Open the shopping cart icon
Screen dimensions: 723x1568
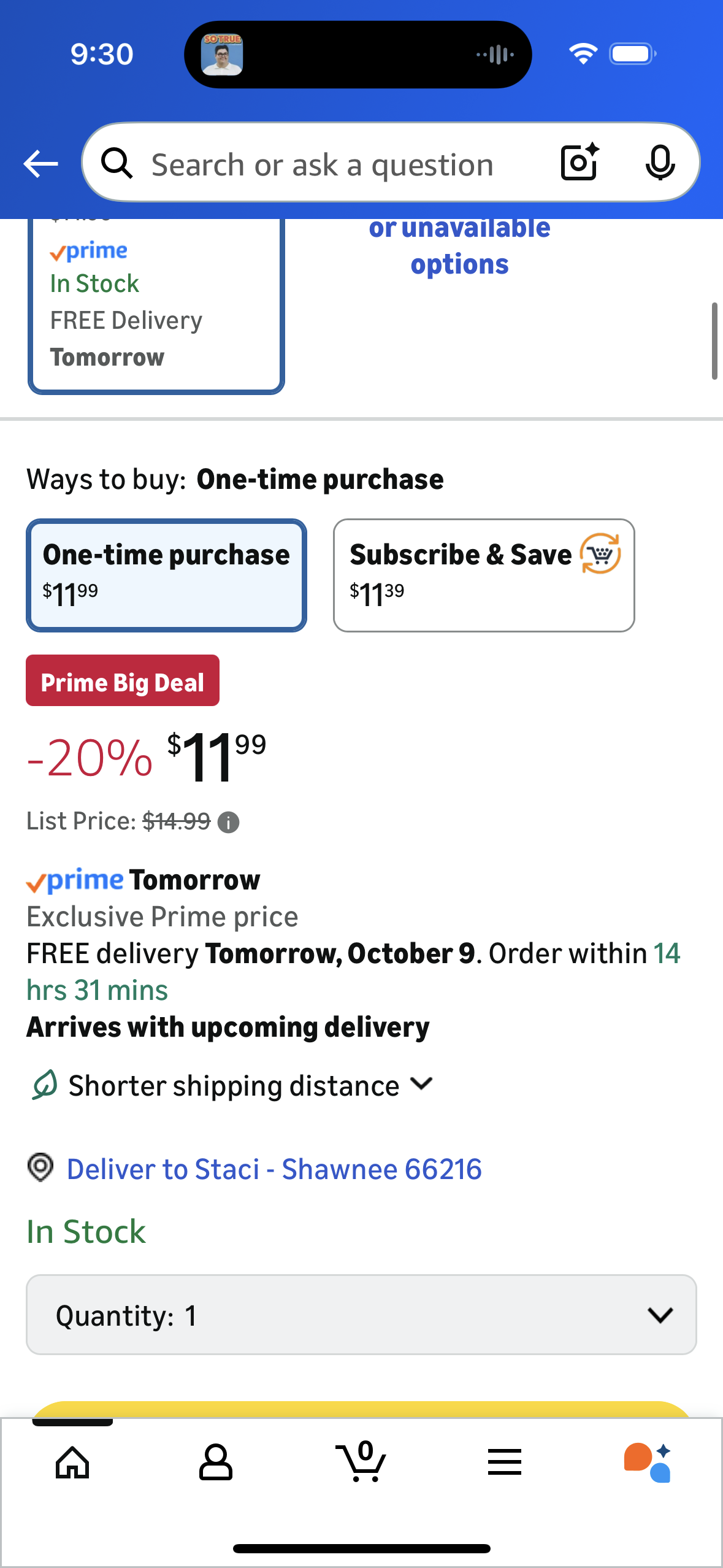(361, 1462)
